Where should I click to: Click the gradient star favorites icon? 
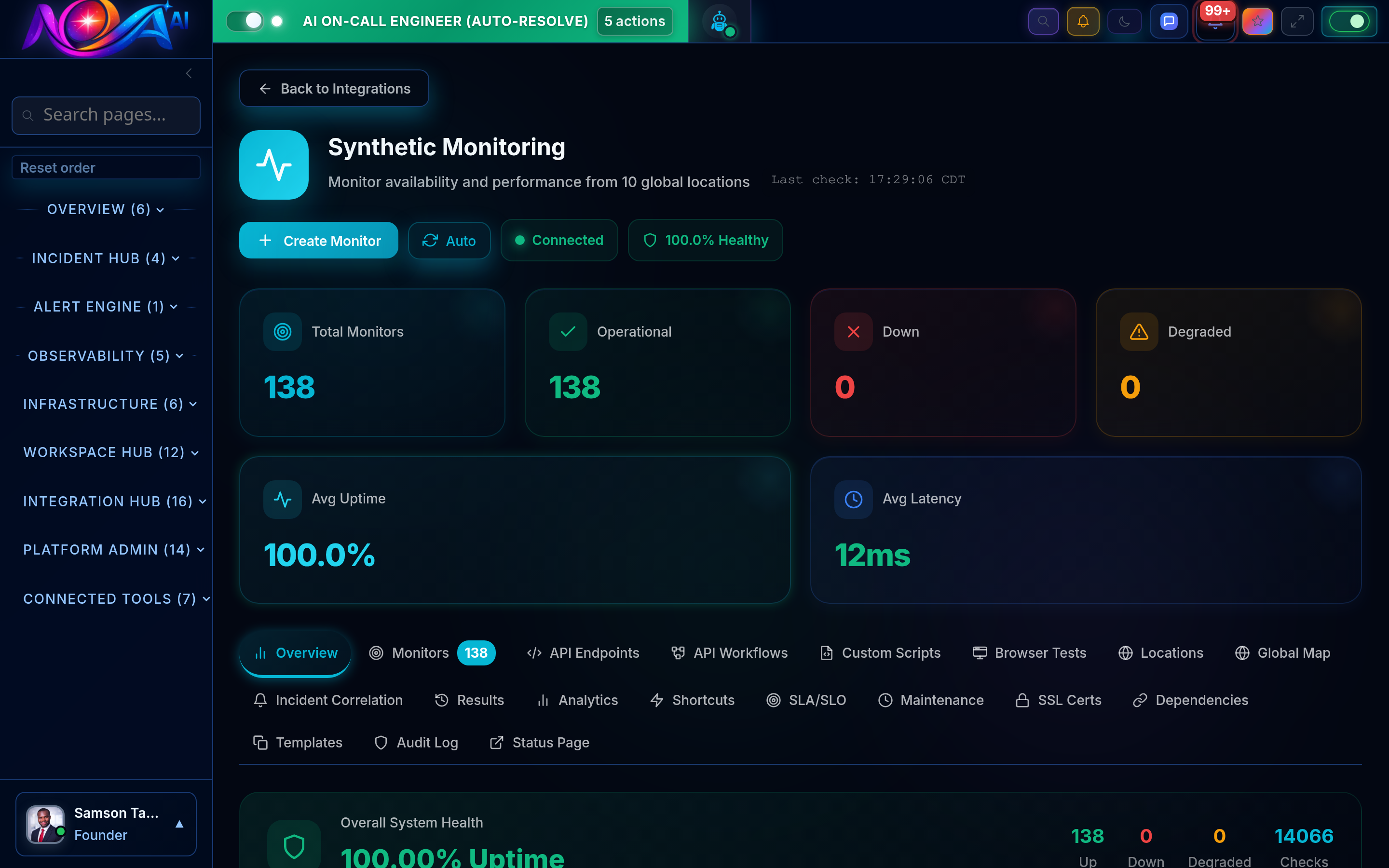coord(1257,21)
